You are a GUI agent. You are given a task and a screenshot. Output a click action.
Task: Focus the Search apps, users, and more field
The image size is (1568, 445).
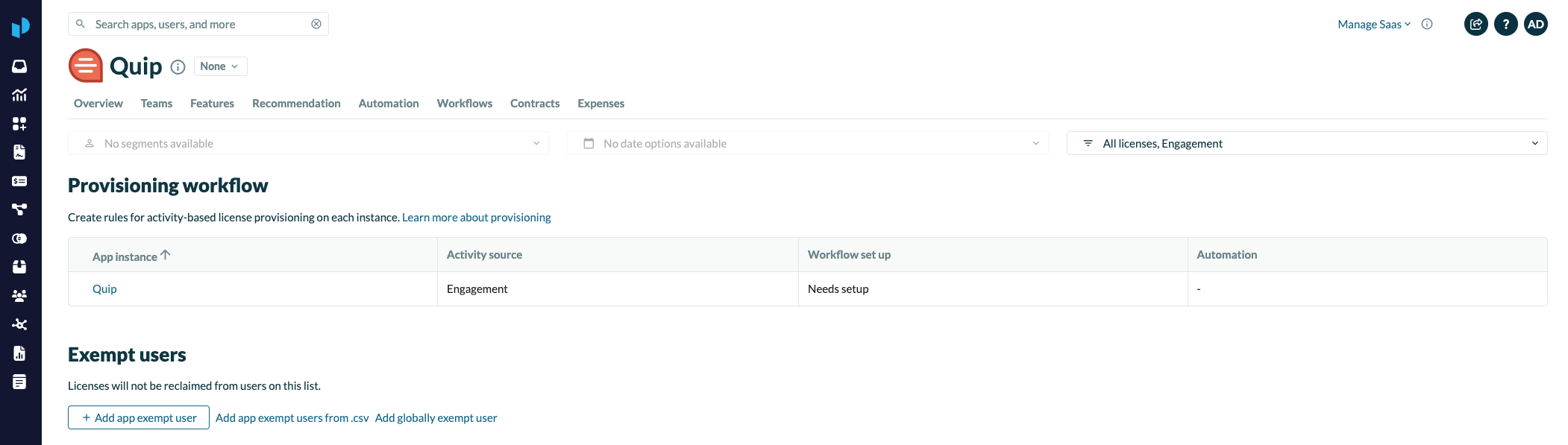pos(198,24)
